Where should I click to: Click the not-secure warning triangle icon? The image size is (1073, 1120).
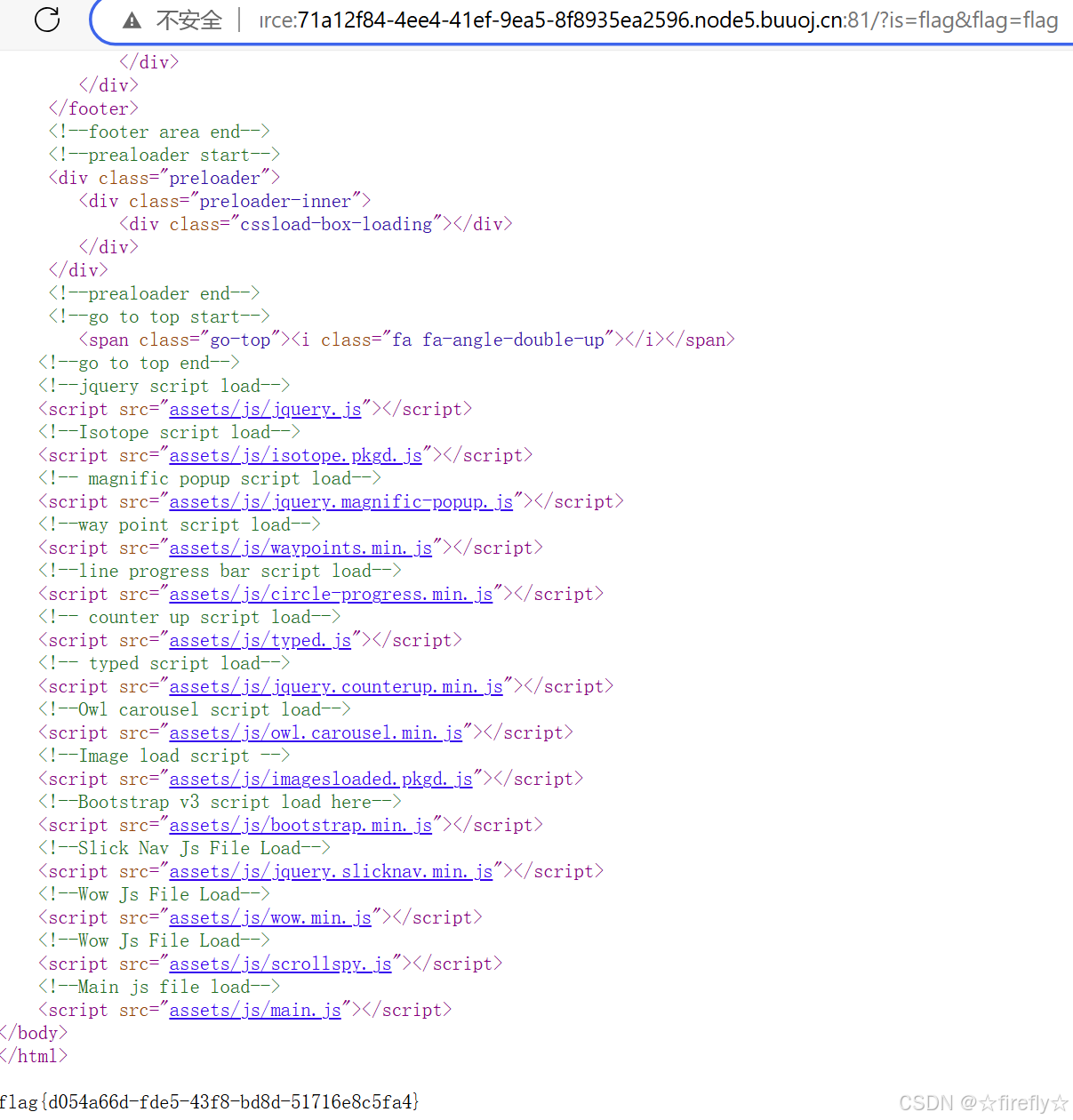(x=132, y=20)
